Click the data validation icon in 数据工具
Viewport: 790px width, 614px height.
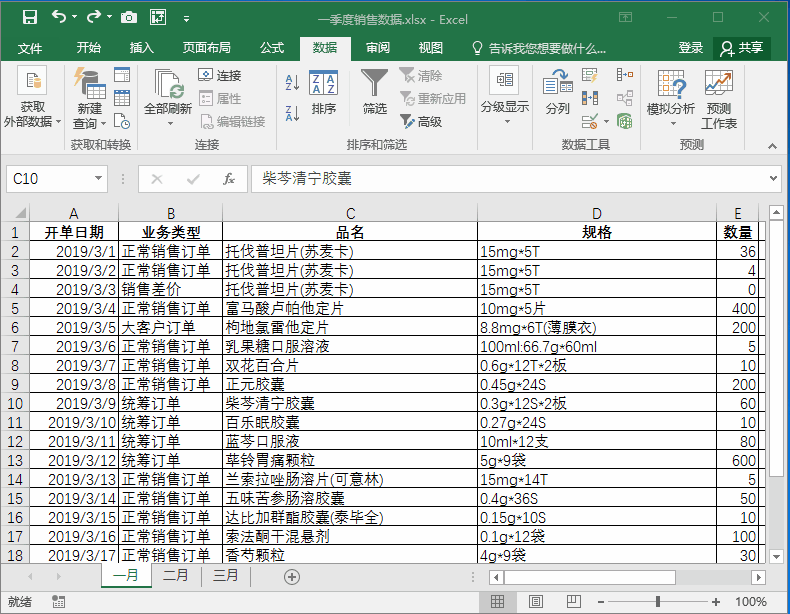coord(589,121)
